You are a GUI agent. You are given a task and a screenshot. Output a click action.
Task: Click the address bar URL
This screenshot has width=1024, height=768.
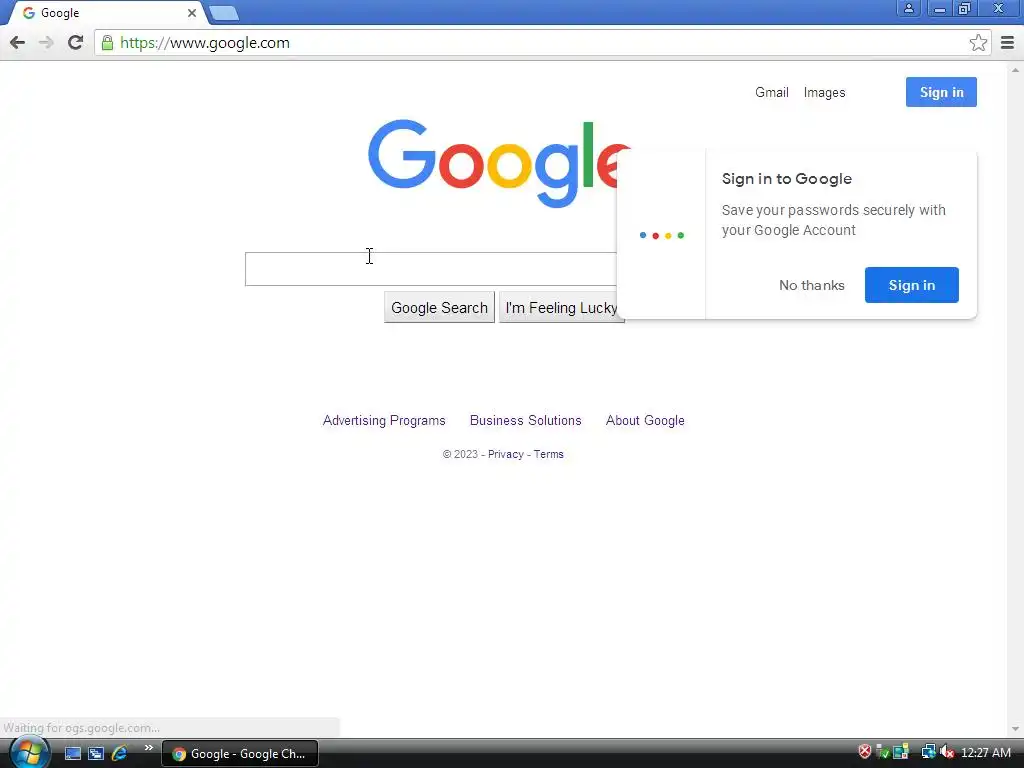(x=204, y=43)
